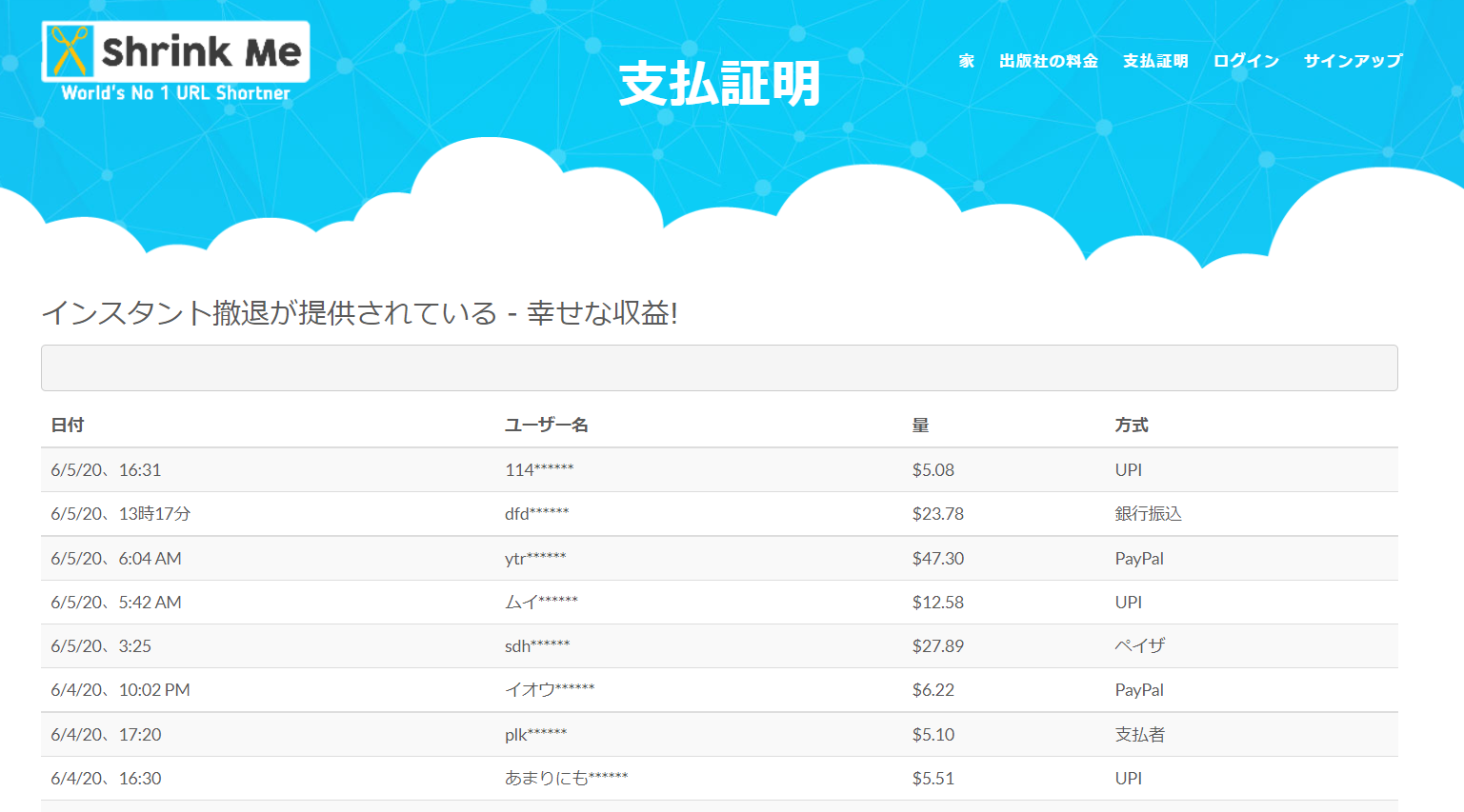Image resolution: width=1464 pixels, height=812 pixels.
Task: Click the 方式 column header
Action: (x=1132, y=426)
